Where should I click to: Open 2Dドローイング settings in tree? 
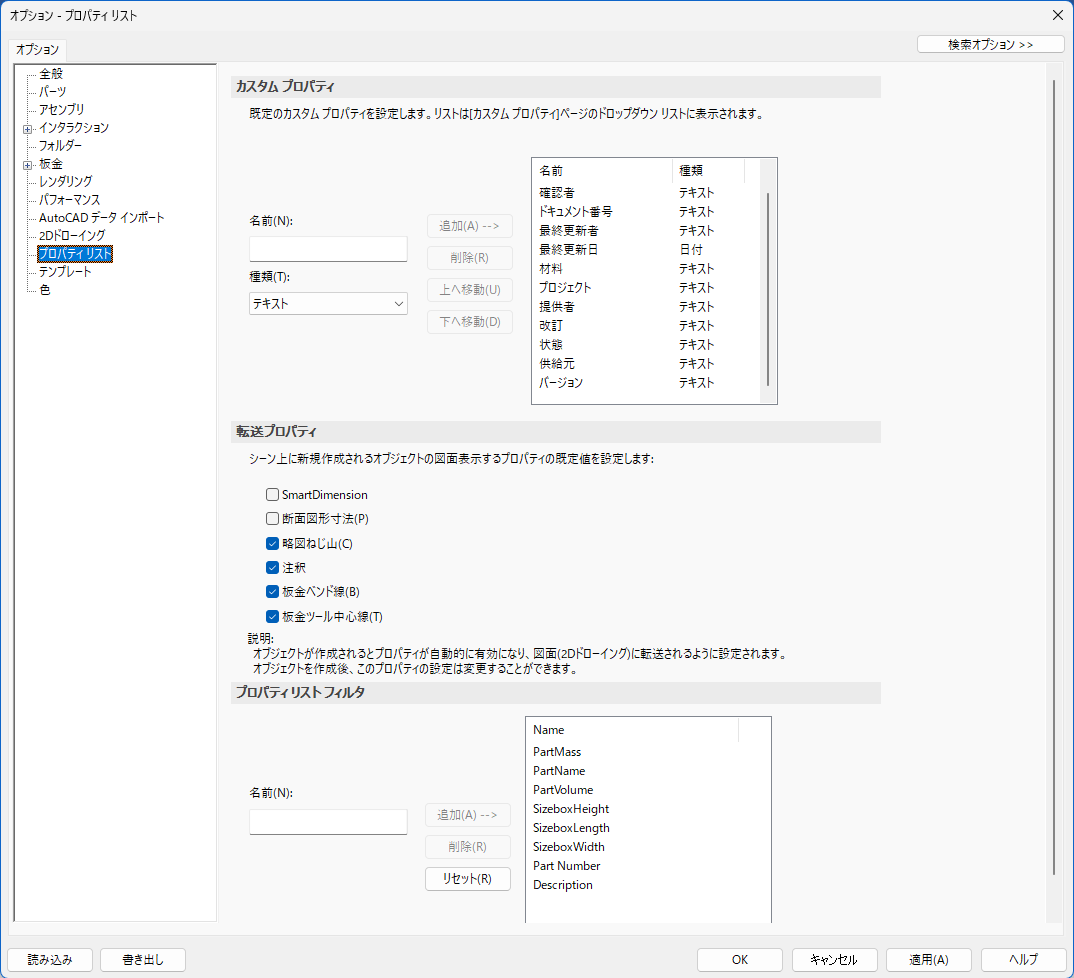(72, 236)
